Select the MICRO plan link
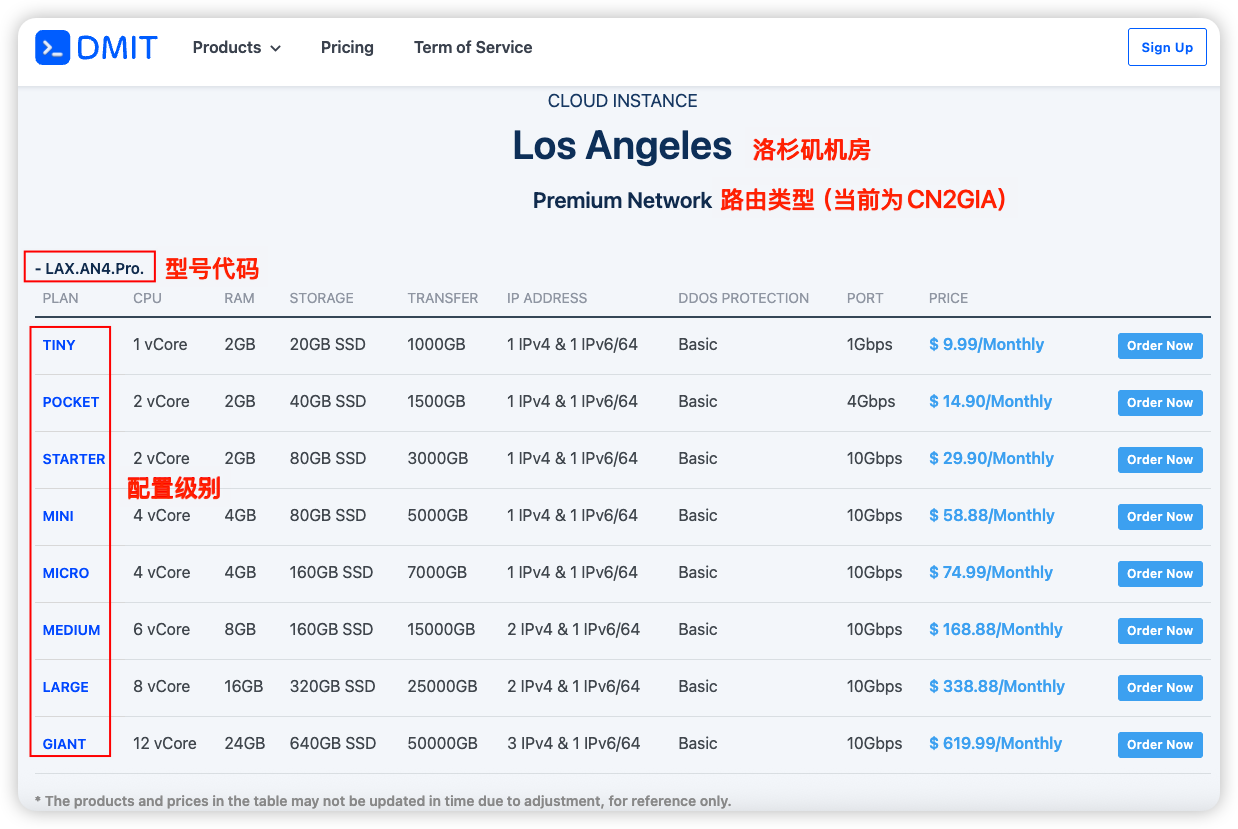Screen dimensions: 1238x829 point(66,573)
